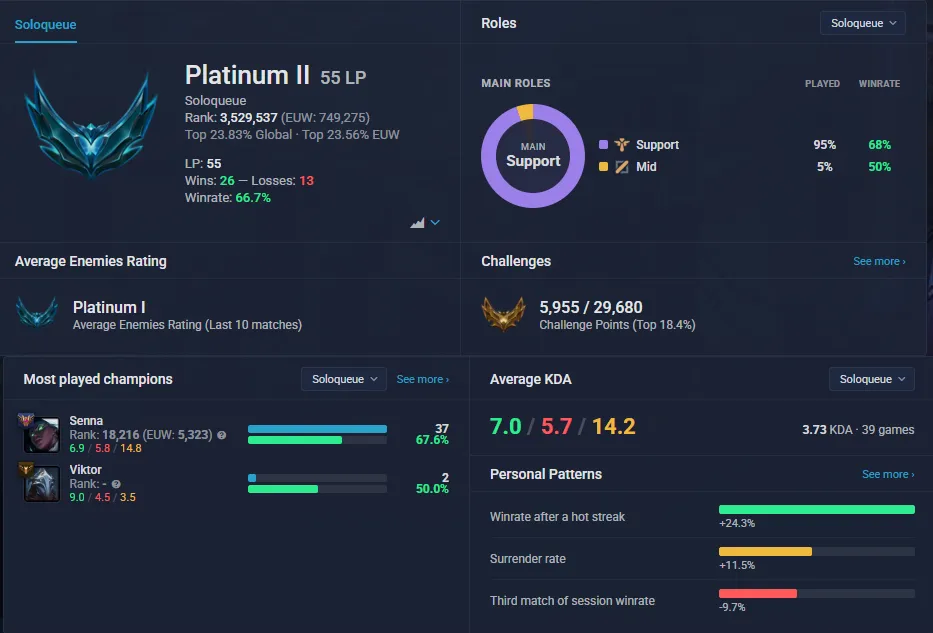Click the Winrate 66.7% value

[253, 198]
